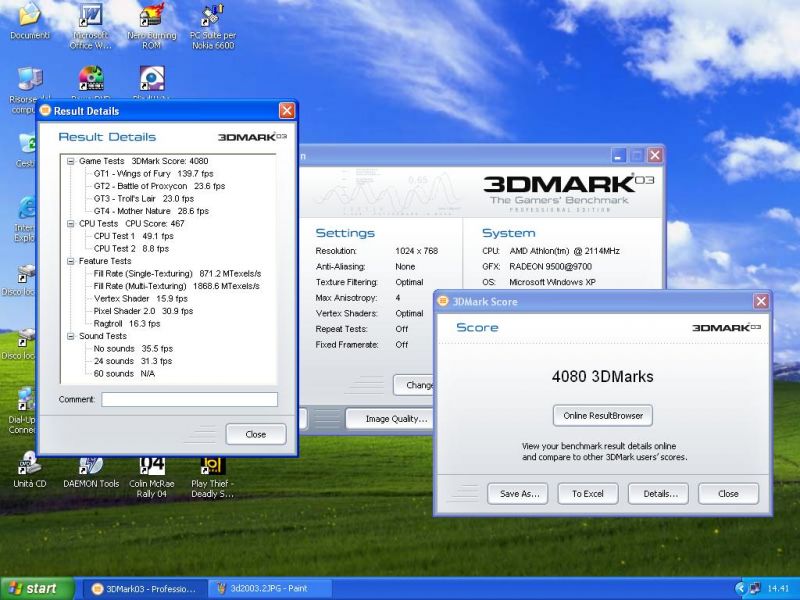Launch DAEMON Tools desktop shortcut
Viewport: 800px width, 600px height.
coord(91,472)
